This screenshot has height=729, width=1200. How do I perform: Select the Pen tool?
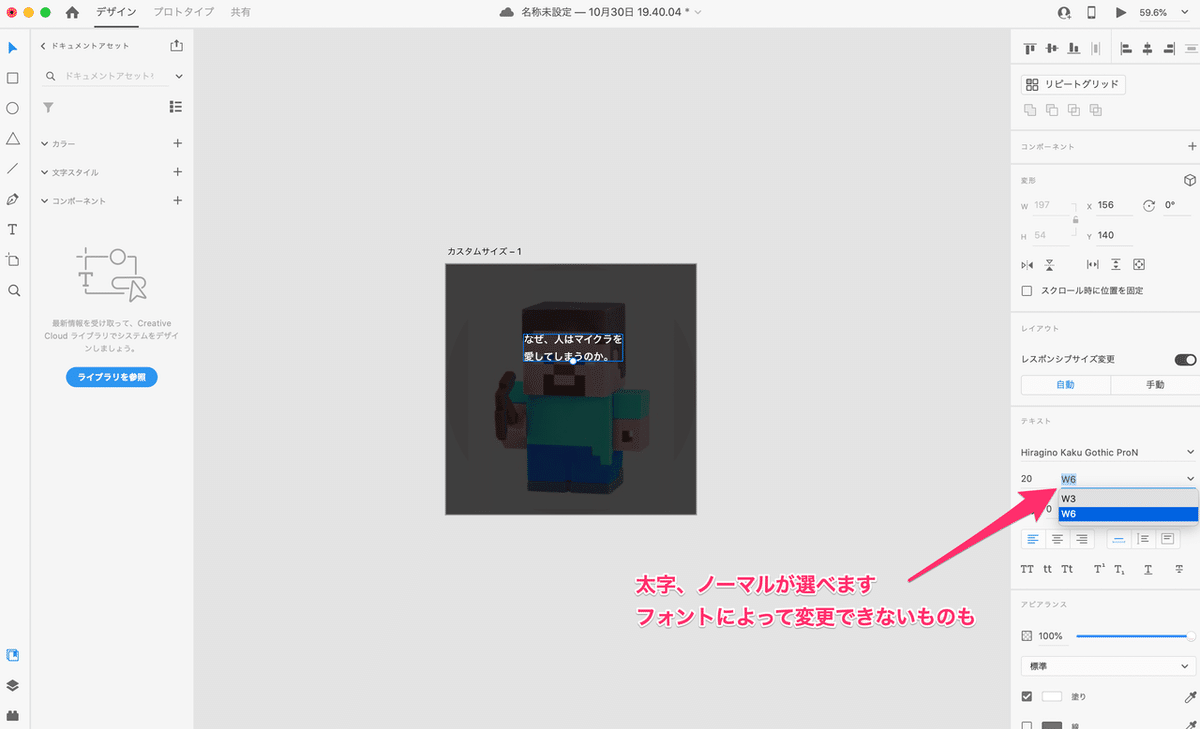tap(12, 198)
